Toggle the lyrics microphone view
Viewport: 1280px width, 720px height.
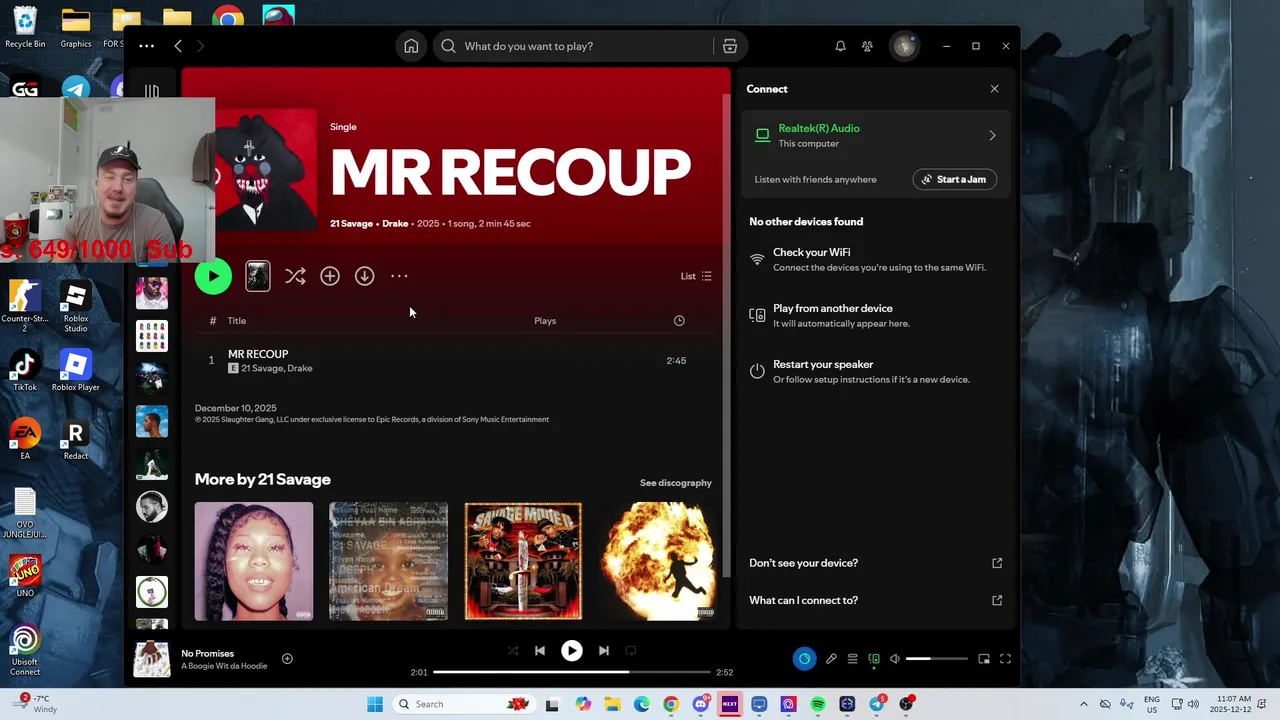click(831, 659)
